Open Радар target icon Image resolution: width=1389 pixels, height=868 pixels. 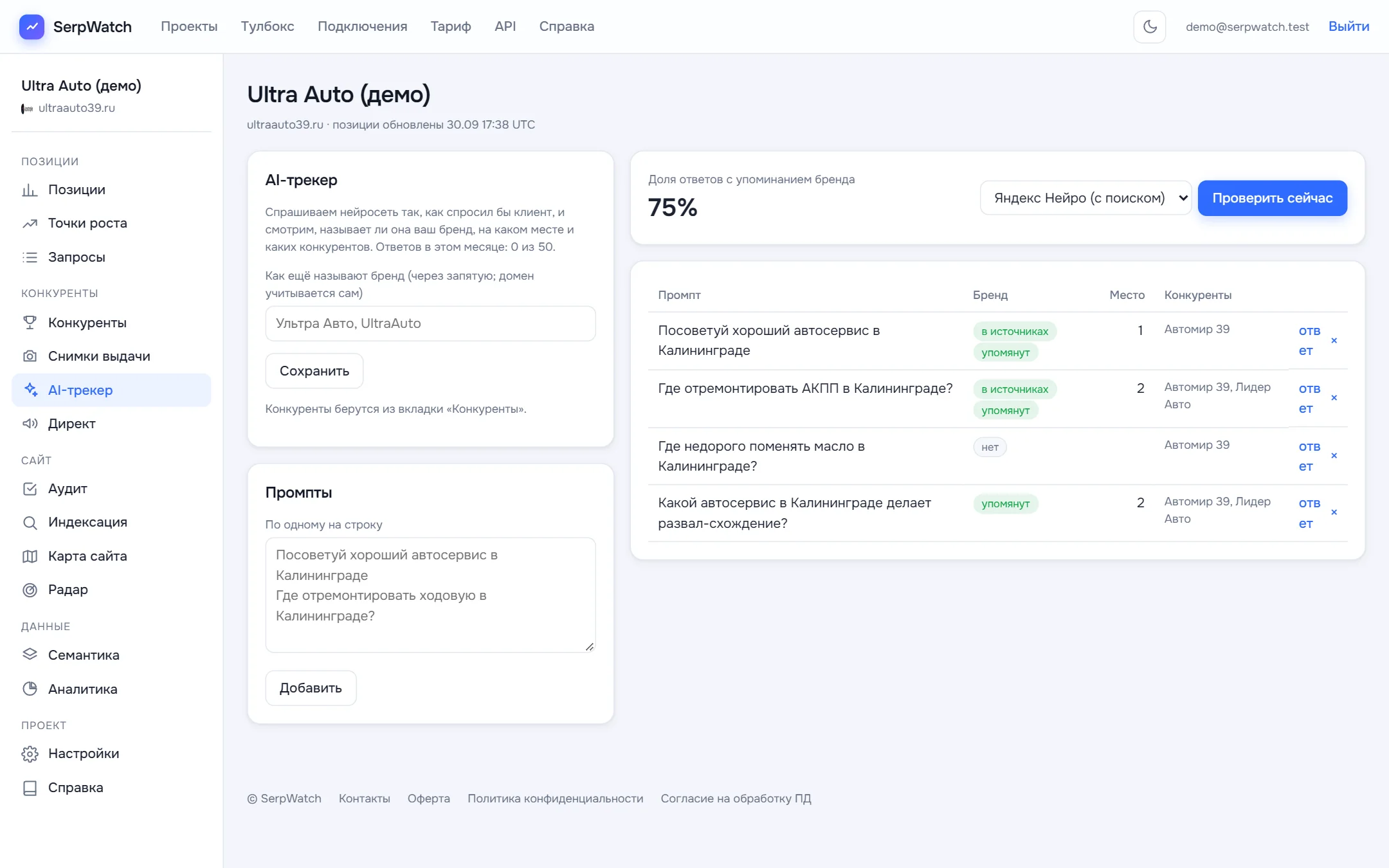pos(30,590)
